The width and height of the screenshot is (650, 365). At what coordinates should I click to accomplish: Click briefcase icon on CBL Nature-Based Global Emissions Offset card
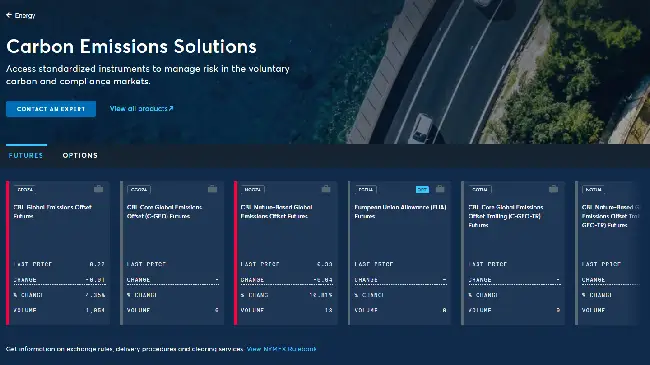[326, 189]
